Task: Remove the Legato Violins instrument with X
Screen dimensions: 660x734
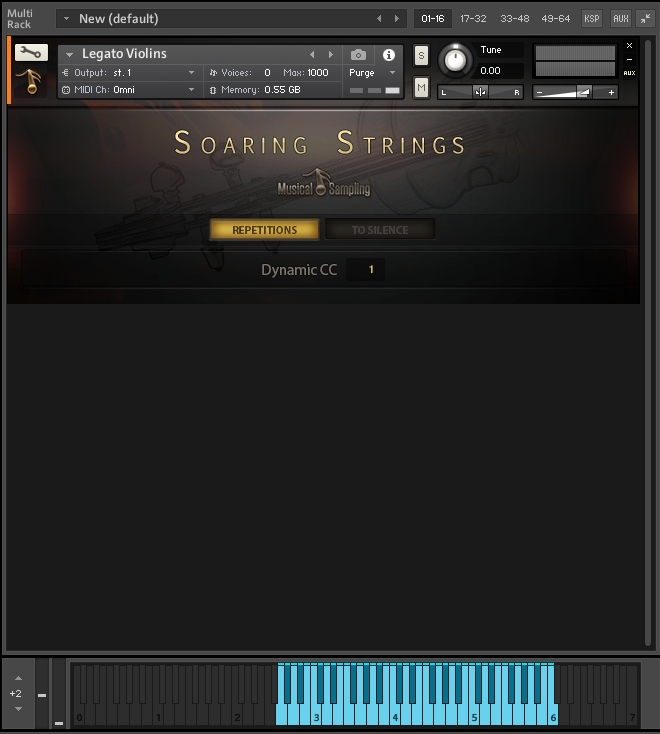Action: tap(630, 45)
